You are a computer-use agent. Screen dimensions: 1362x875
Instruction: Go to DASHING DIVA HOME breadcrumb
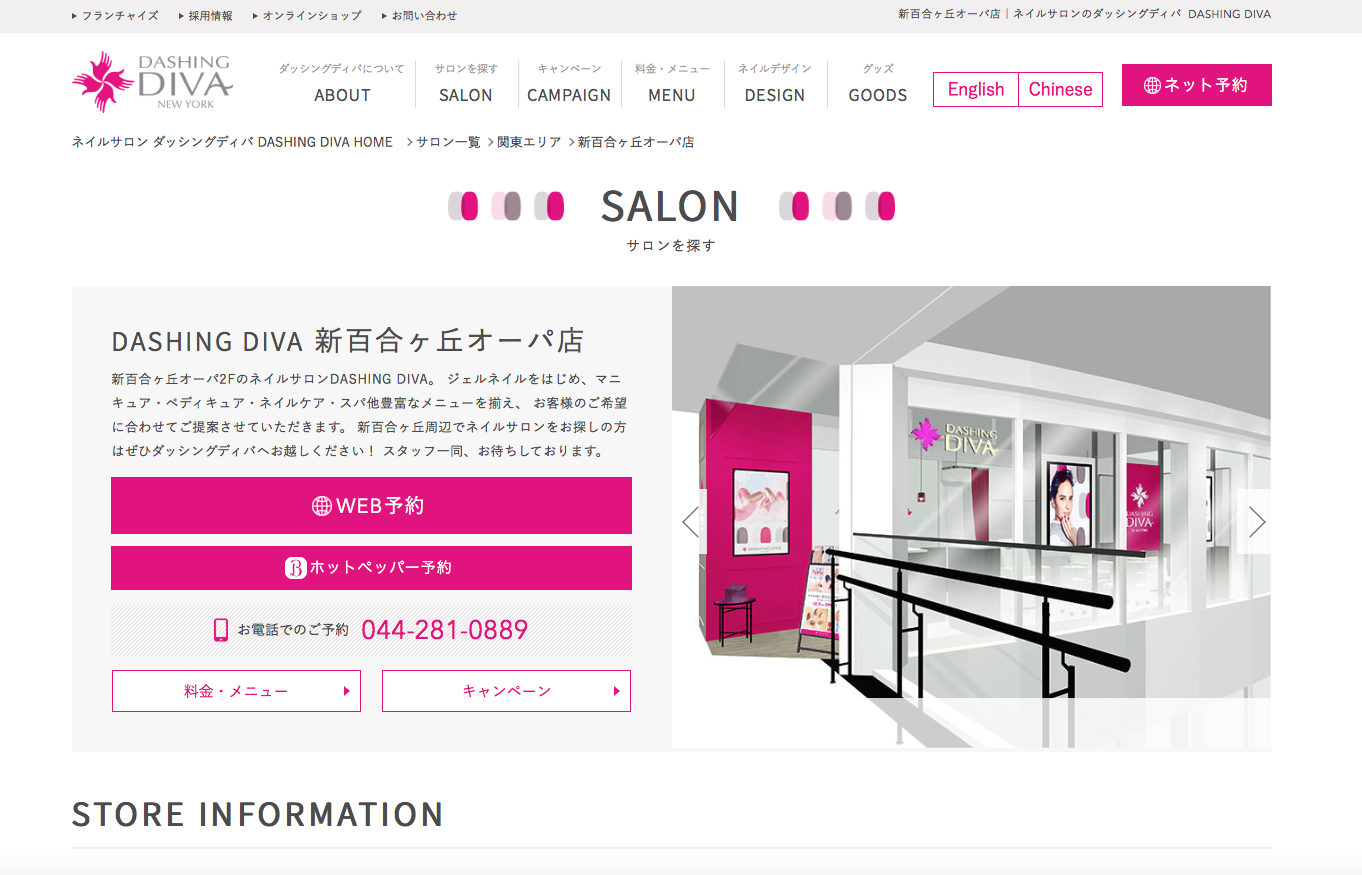coord(232,142)
